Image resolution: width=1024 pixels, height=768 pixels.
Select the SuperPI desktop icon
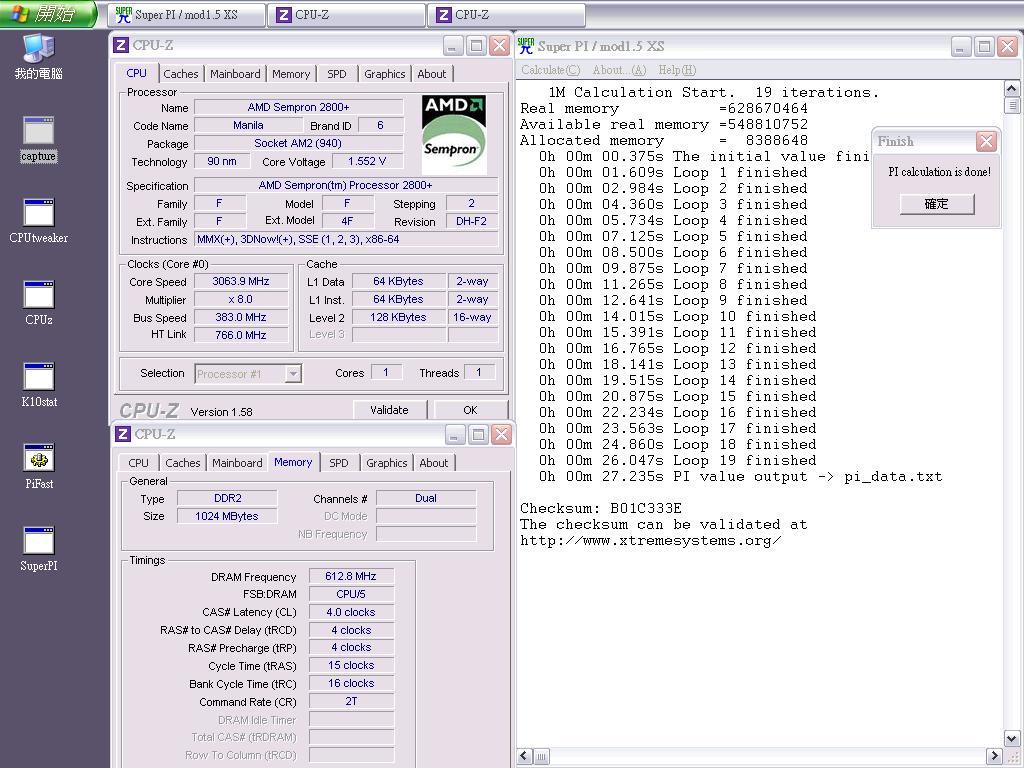39,549
